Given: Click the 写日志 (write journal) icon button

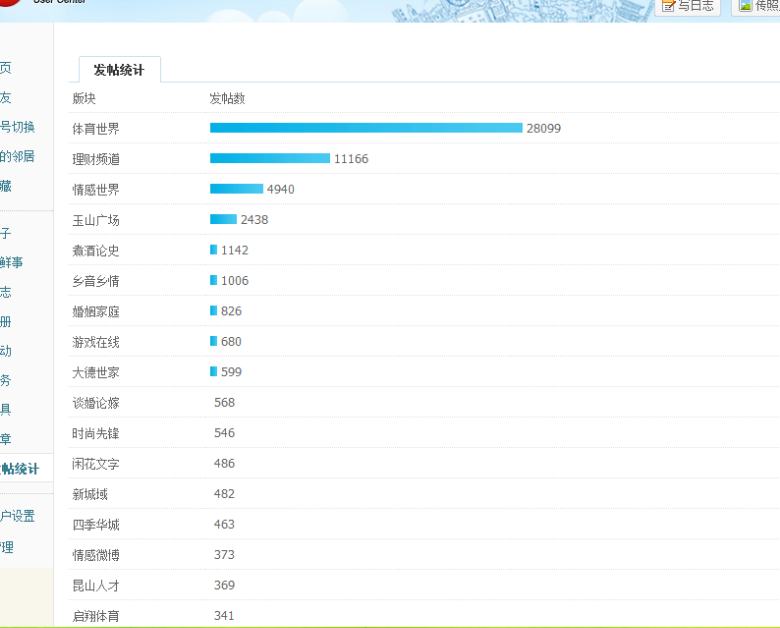Looking at the screenshot, I should [x=687, y=6].
